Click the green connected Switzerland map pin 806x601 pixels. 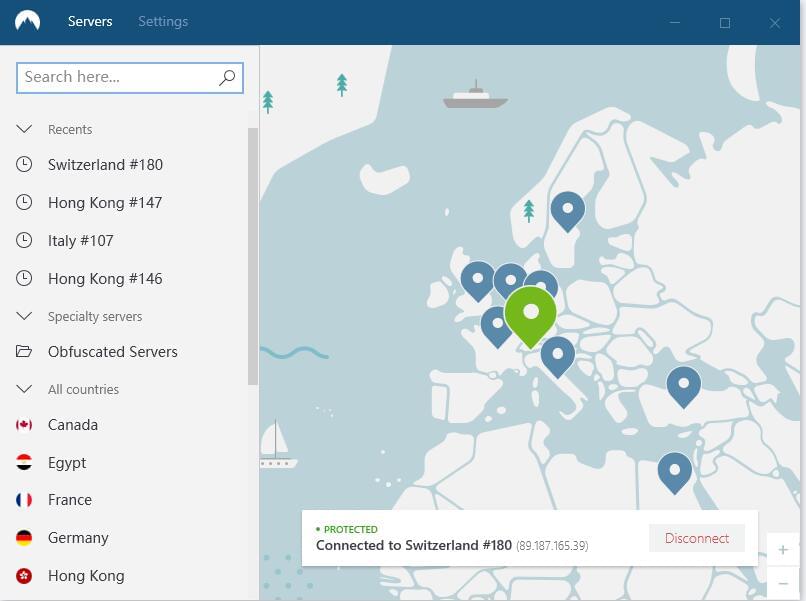click(530, 316)
